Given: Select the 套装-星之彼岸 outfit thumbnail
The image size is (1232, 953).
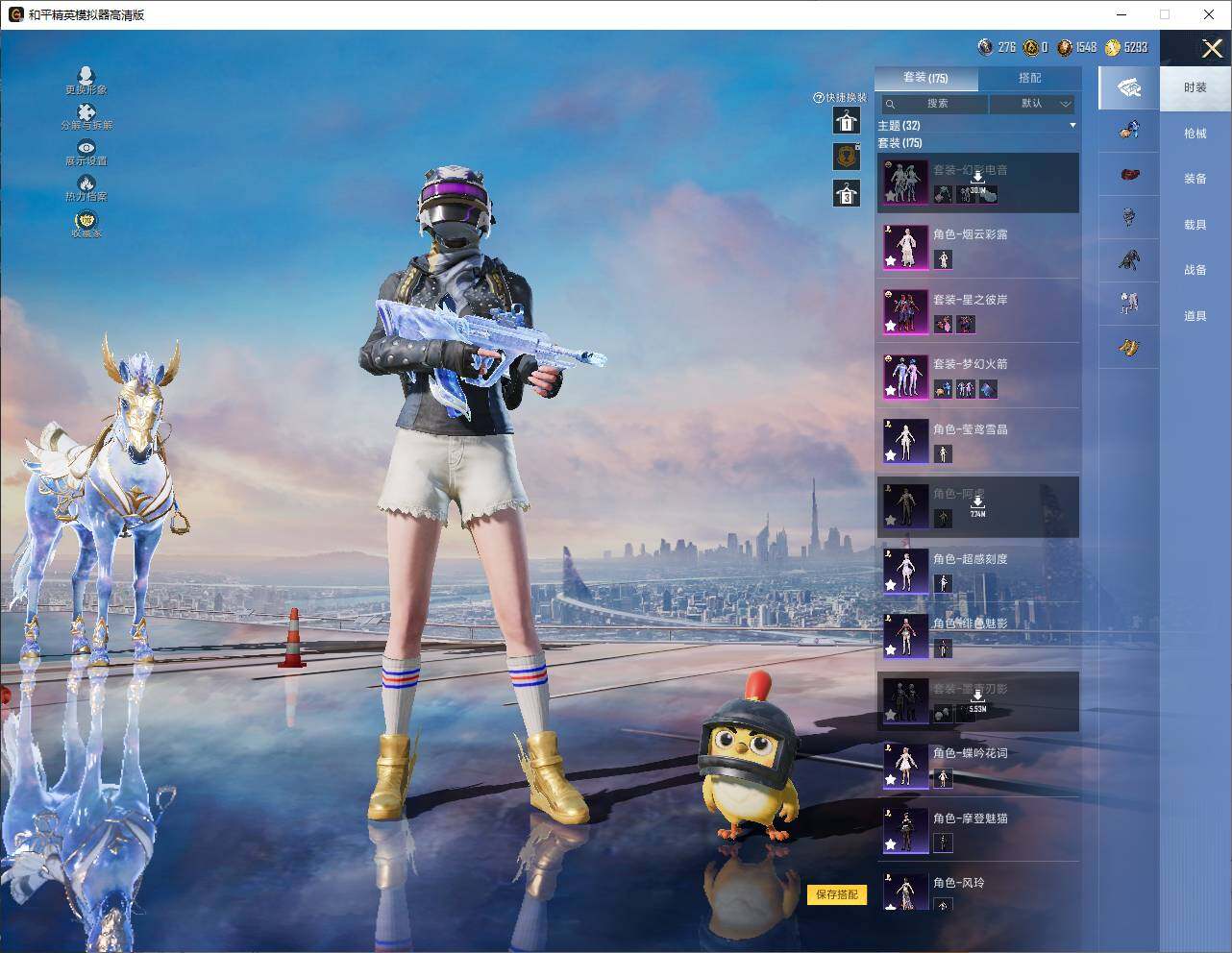Looking at the screenshot, I should pyautogui.click(x=905, y=311).
